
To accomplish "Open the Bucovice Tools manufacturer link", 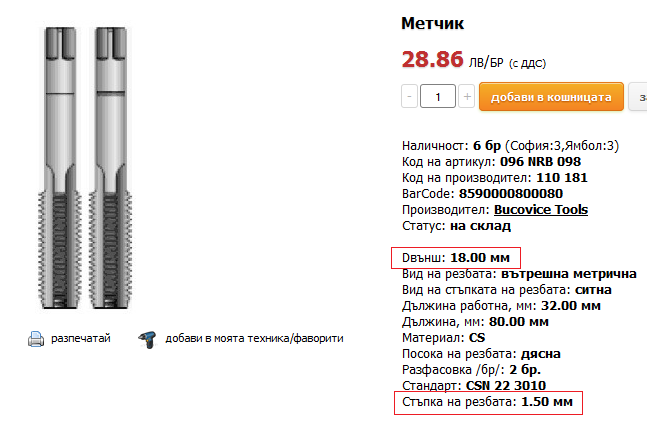I will [x=540, y=209].
